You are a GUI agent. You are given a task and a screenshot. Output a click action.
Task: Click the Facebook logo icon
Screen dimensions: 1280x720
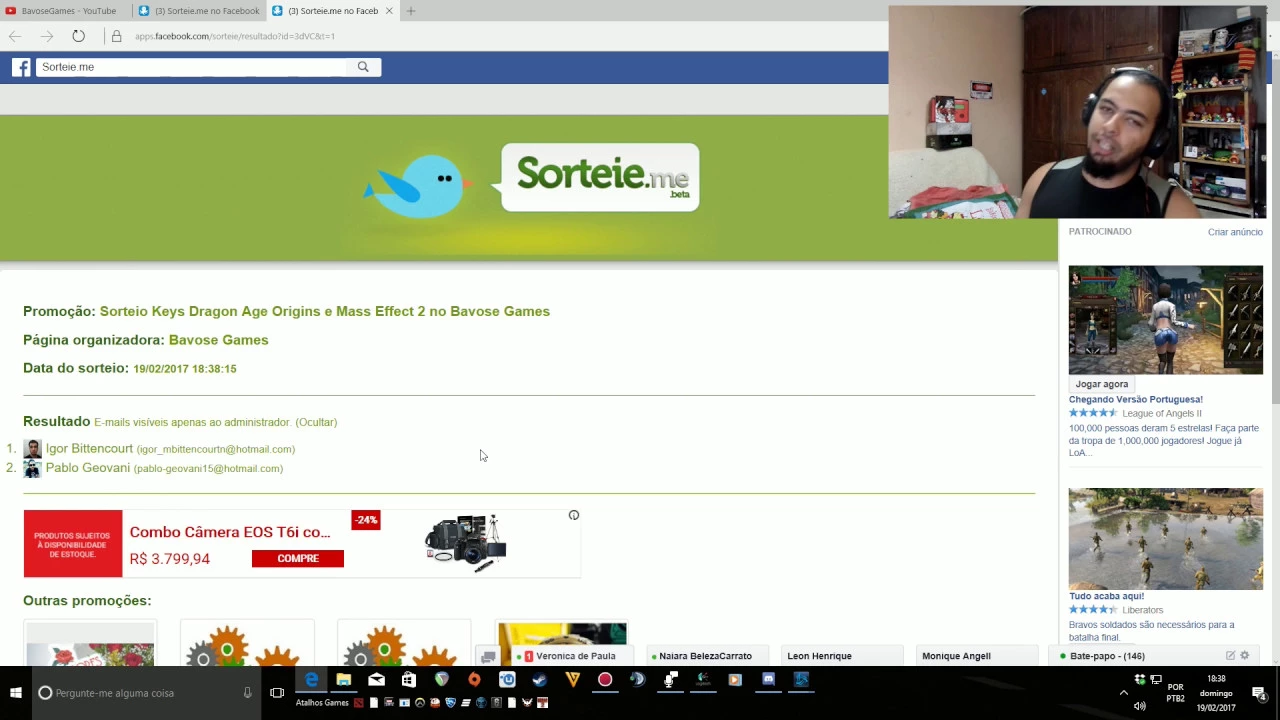point(21,67)
